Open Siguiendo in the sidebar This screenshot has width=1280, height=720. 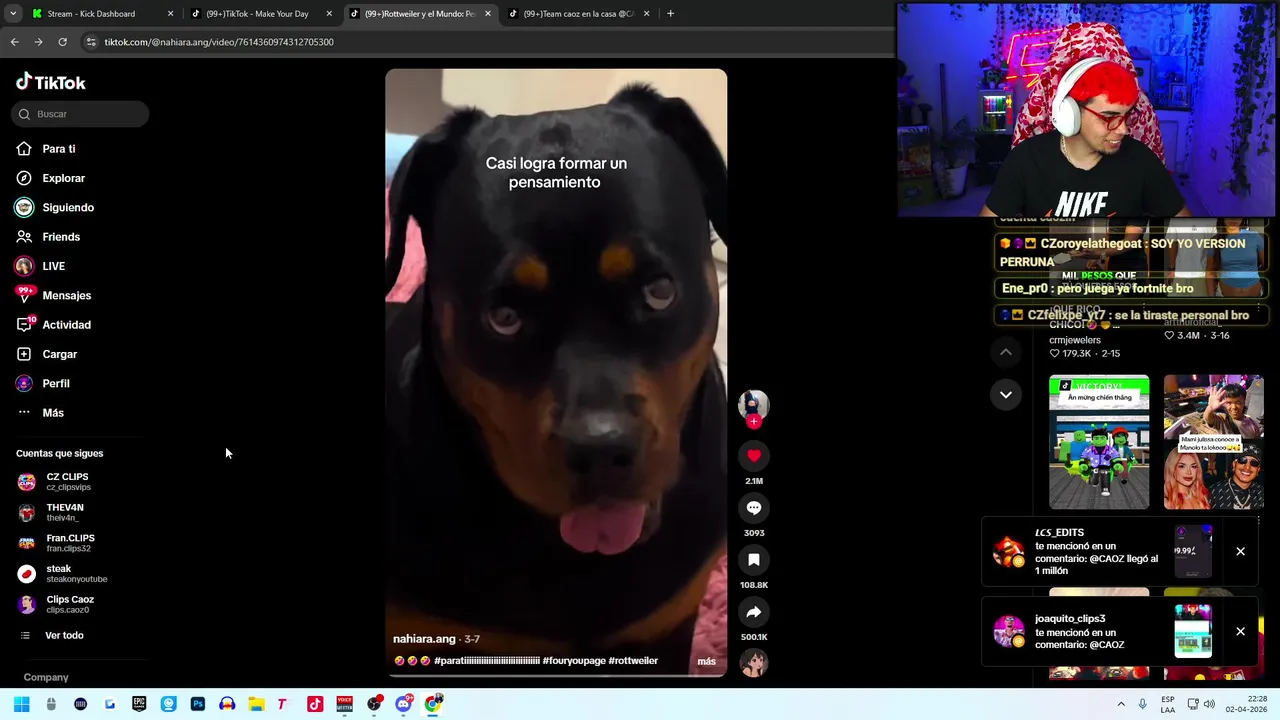68,207
